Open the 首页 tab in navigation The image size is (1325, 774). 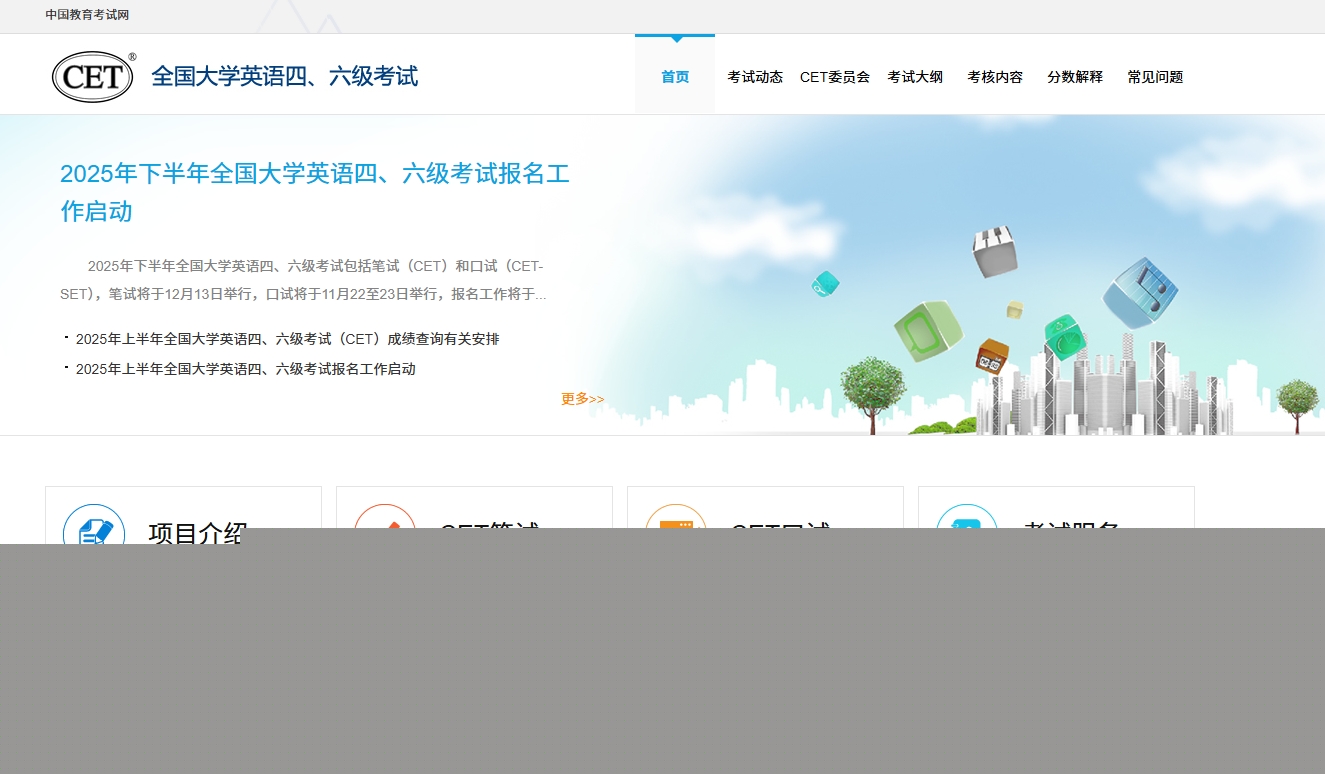675,77
